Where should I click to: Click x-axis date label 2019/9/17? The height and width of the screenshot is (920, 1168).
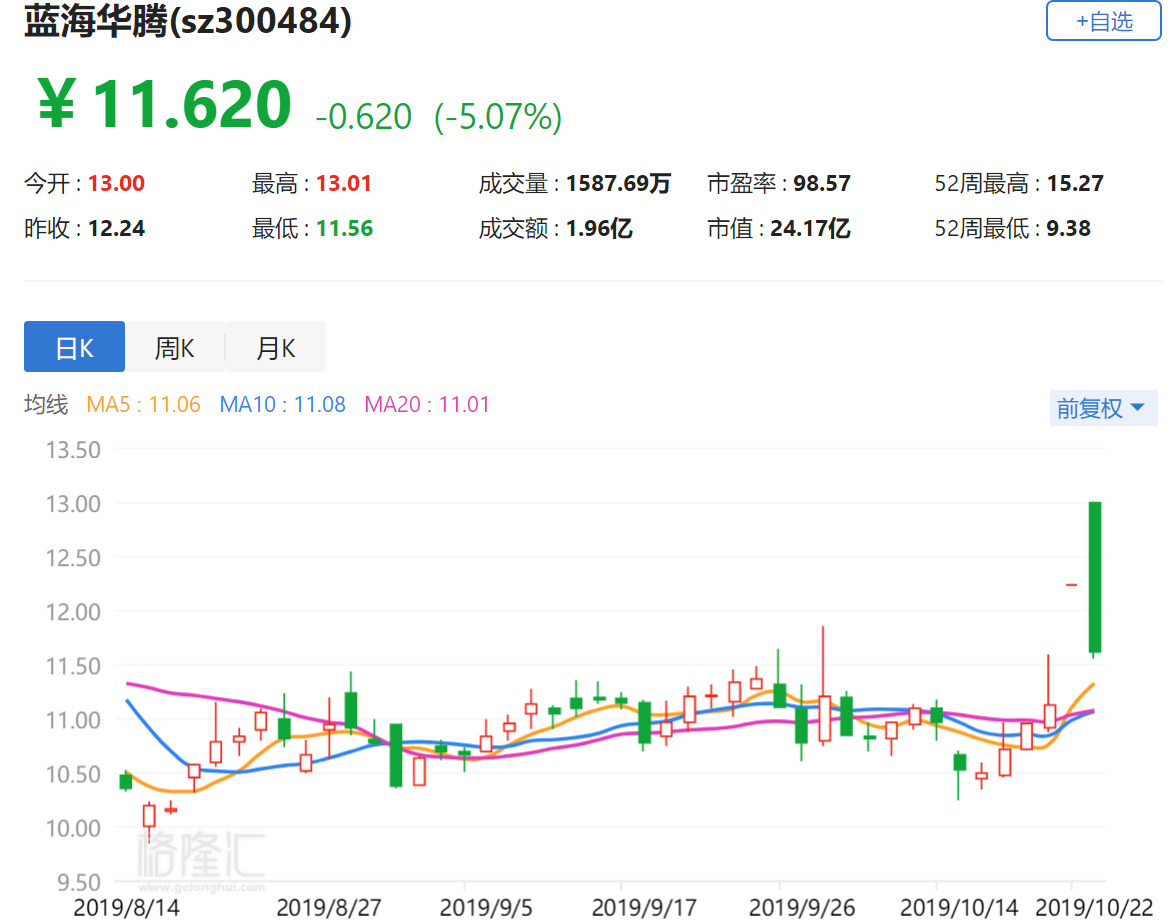coord(644,907)
